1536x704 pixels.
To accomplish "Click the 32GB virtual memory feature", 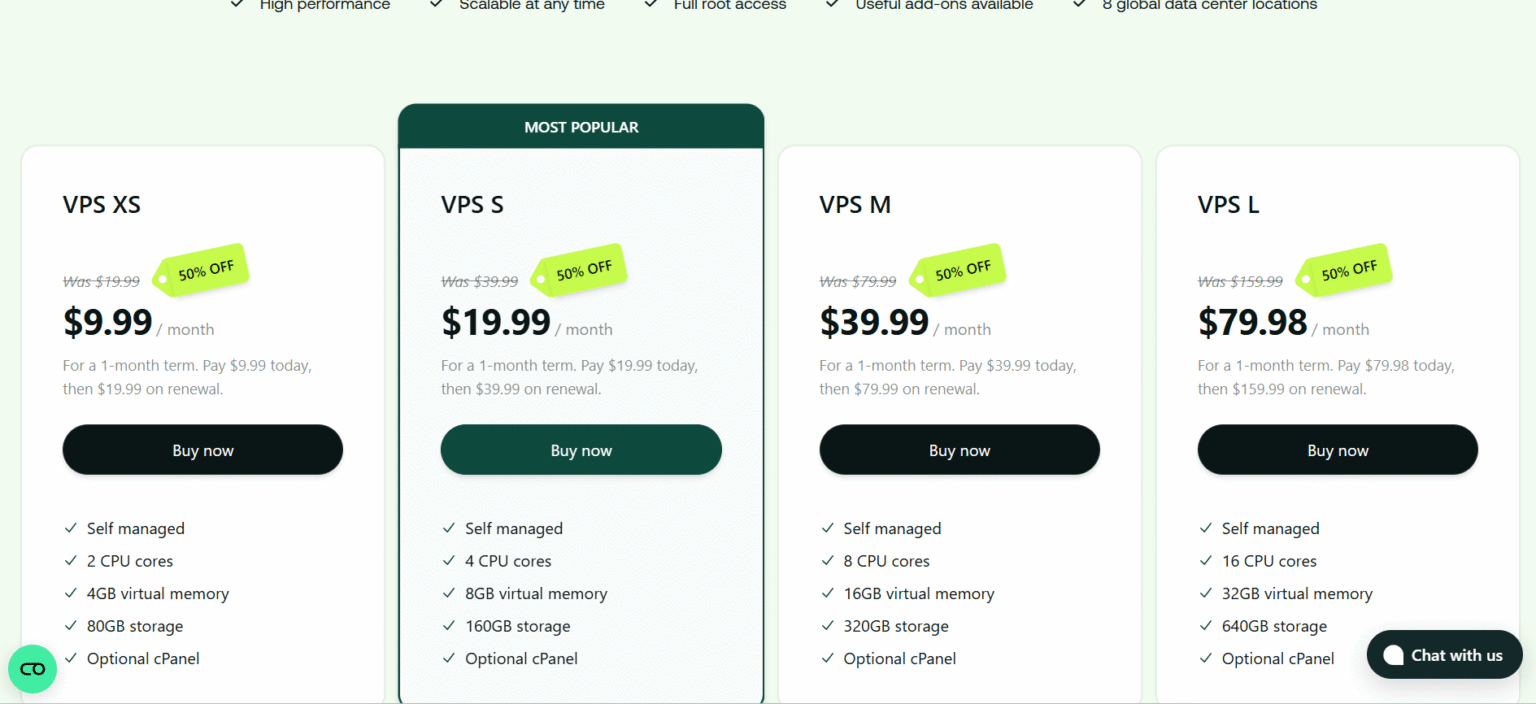I will click(x=1296, y=594).
